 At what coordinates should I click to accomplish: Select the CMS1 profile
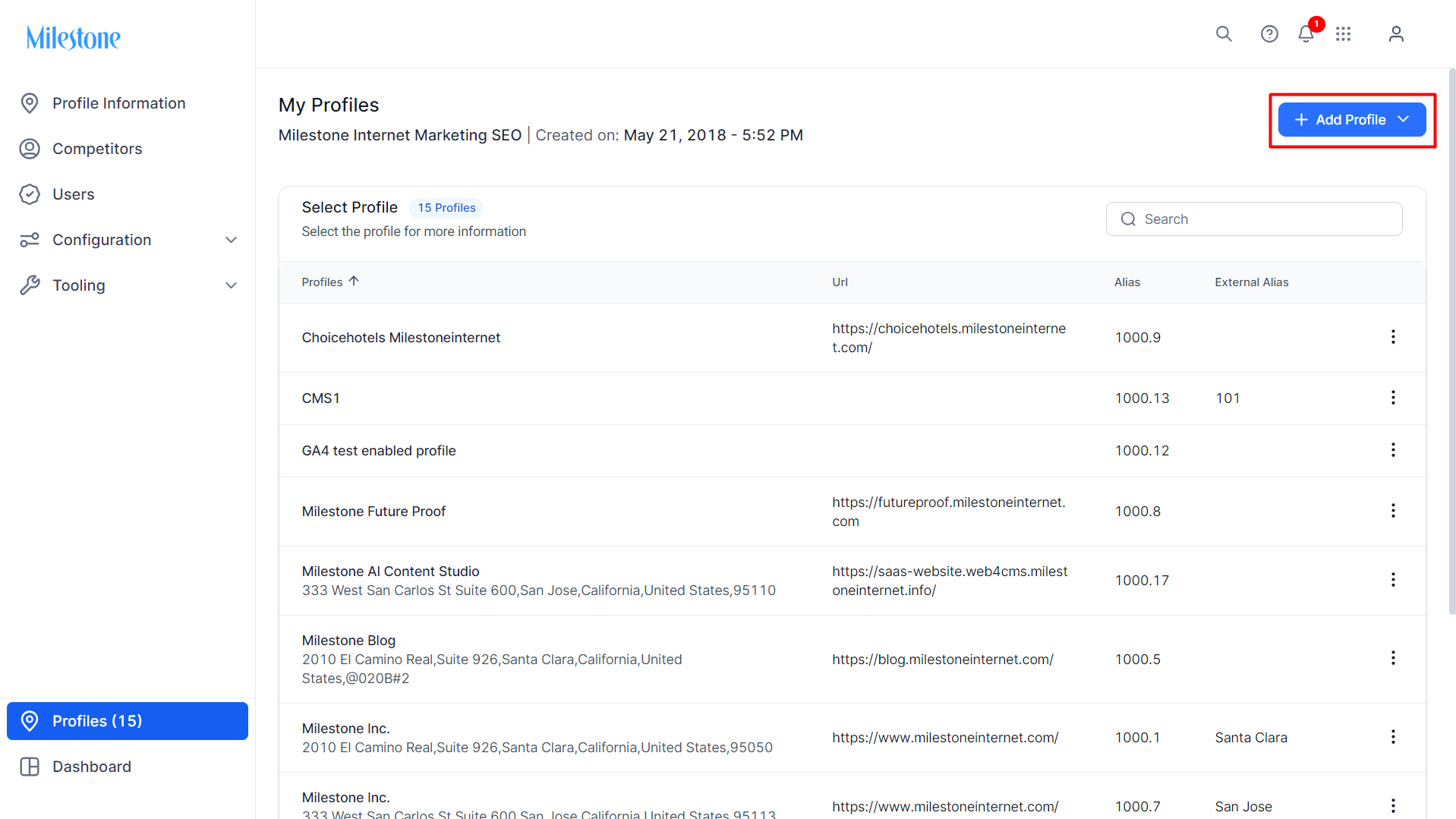321,398
